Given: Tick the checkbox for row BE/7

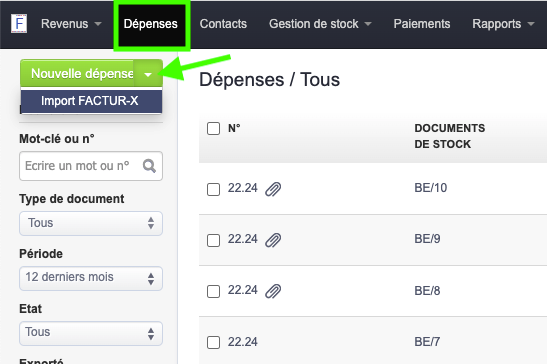Looking at the screenshot, I should [x=213, y=342].
